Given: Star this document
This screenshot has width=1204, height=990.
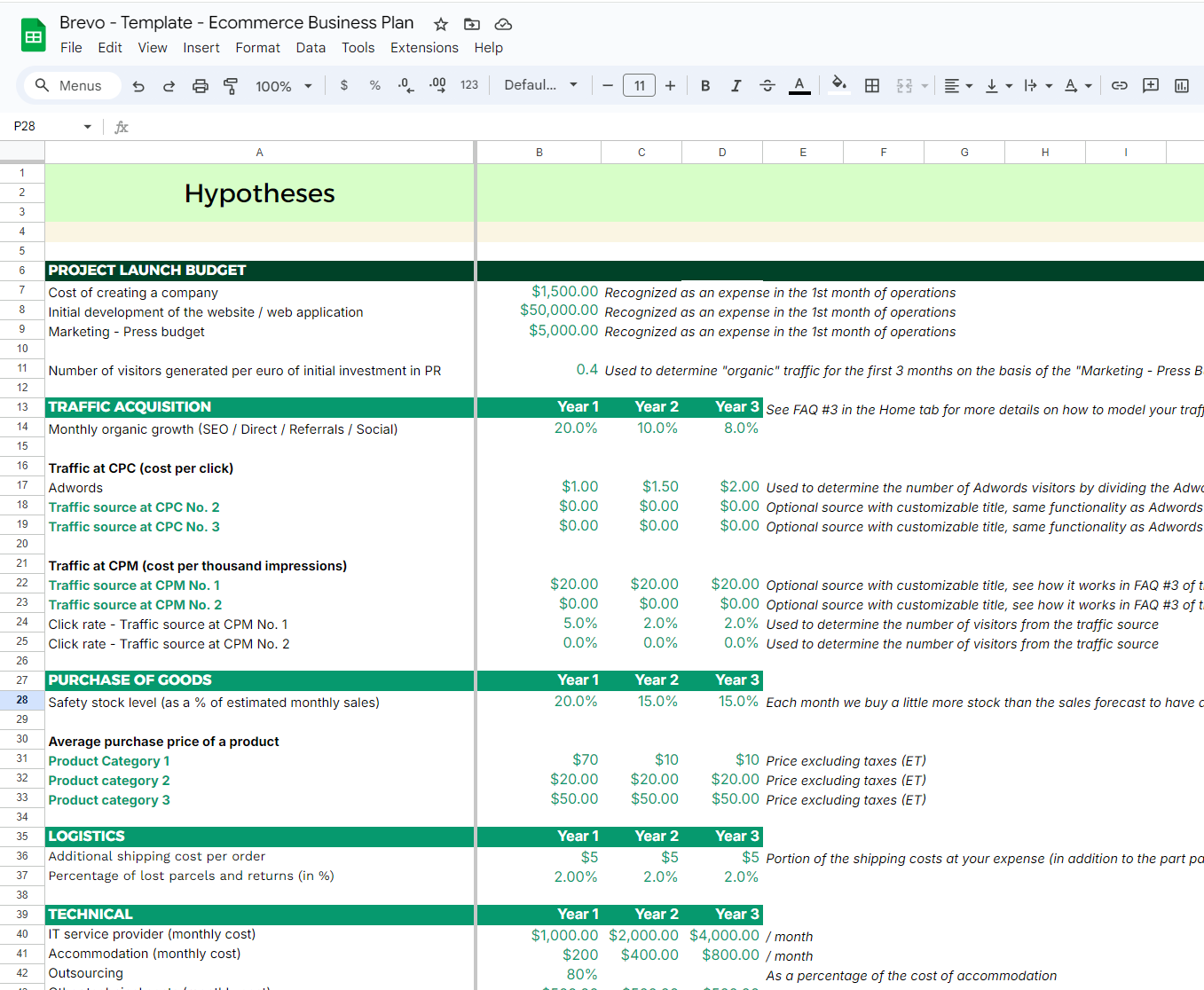Looking at the screenshot, I should click(x=441, y=24).
